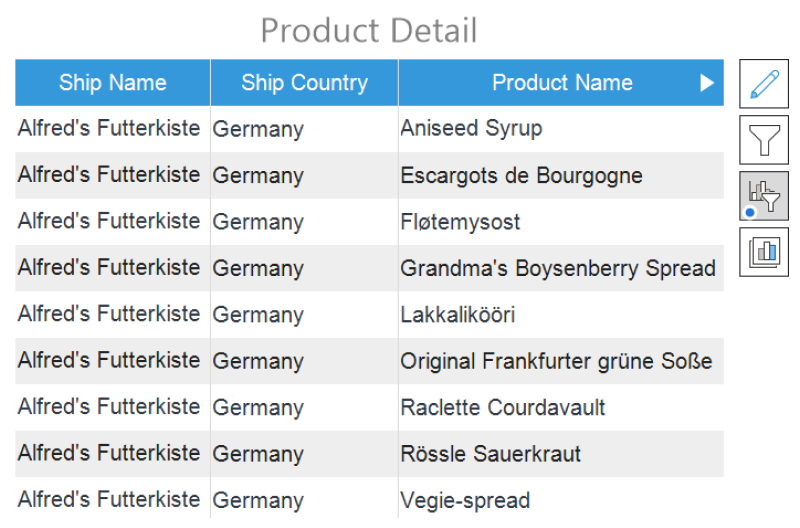Image resolution: width=800 pixels, height=528 pixels.
Task: Select Original Frankfurter grüne Soße cell
Action: click(556, 361)
